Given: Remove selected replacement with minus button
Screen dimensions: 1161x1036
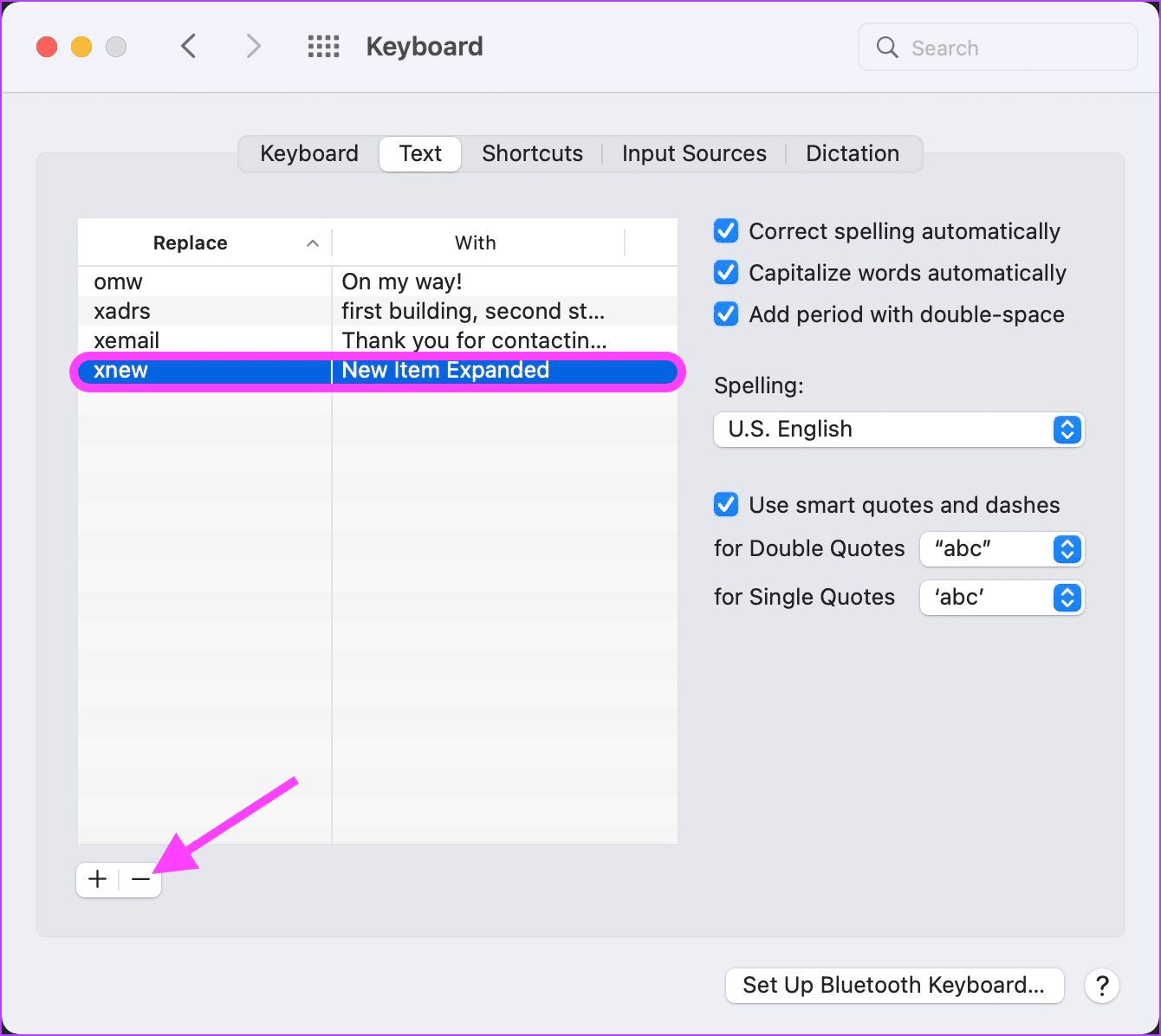Looking at the screenshot, I should click(x=140, y=879).
